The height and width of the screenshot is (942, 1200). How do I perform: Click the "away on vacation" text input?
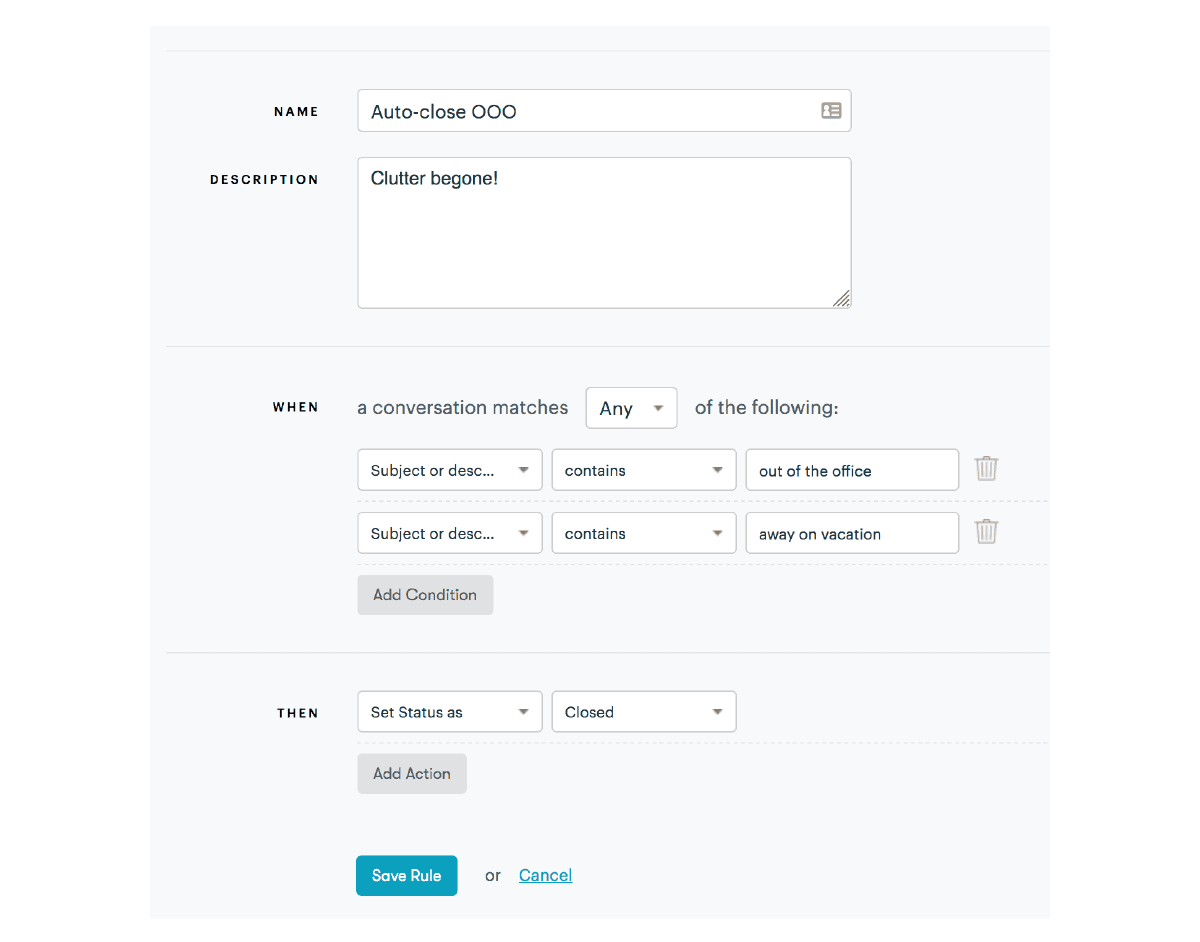(851, 532)
